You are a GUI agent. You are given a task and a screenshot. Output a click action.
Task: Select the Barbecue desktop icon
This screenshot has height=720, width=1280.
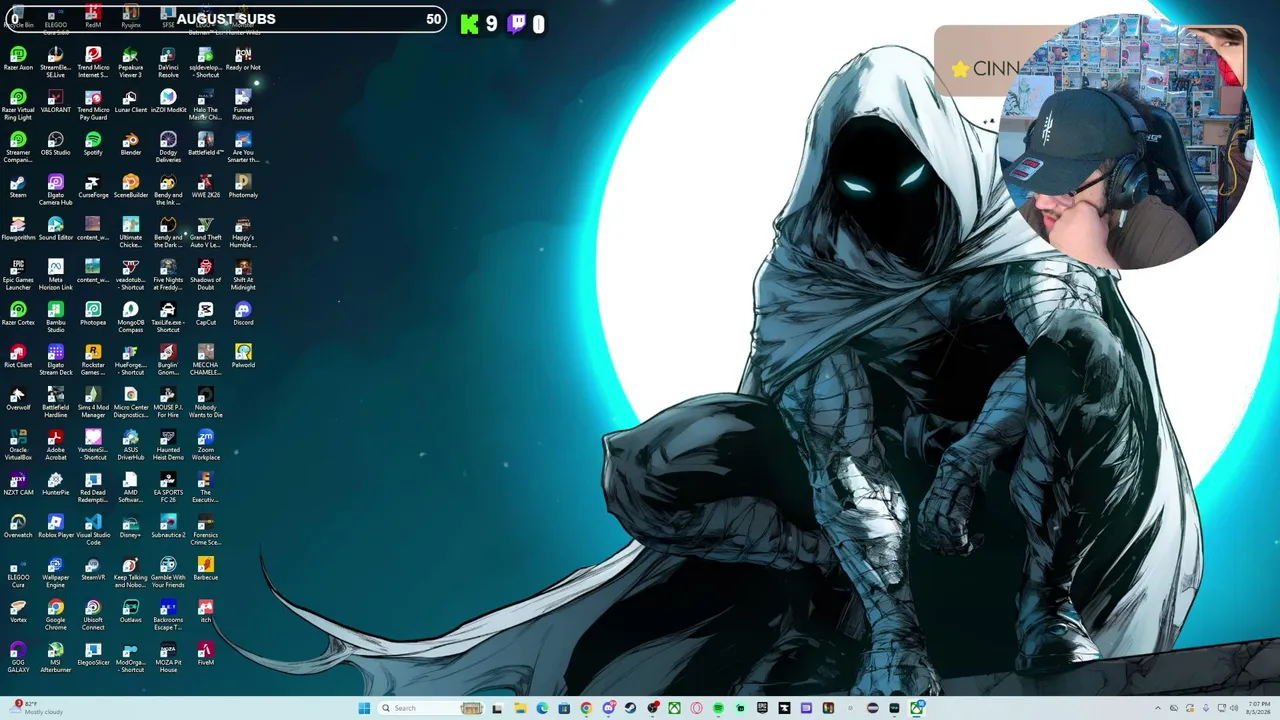pyautogui.click(x=206, y=570)
